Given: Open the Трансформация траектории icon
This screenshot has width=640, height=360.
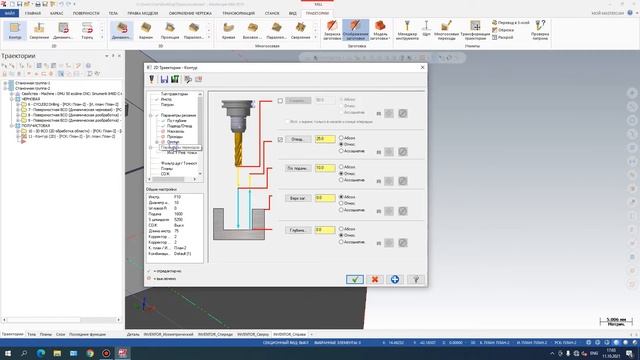Looking at the screenshot, I should click(475, 30).
